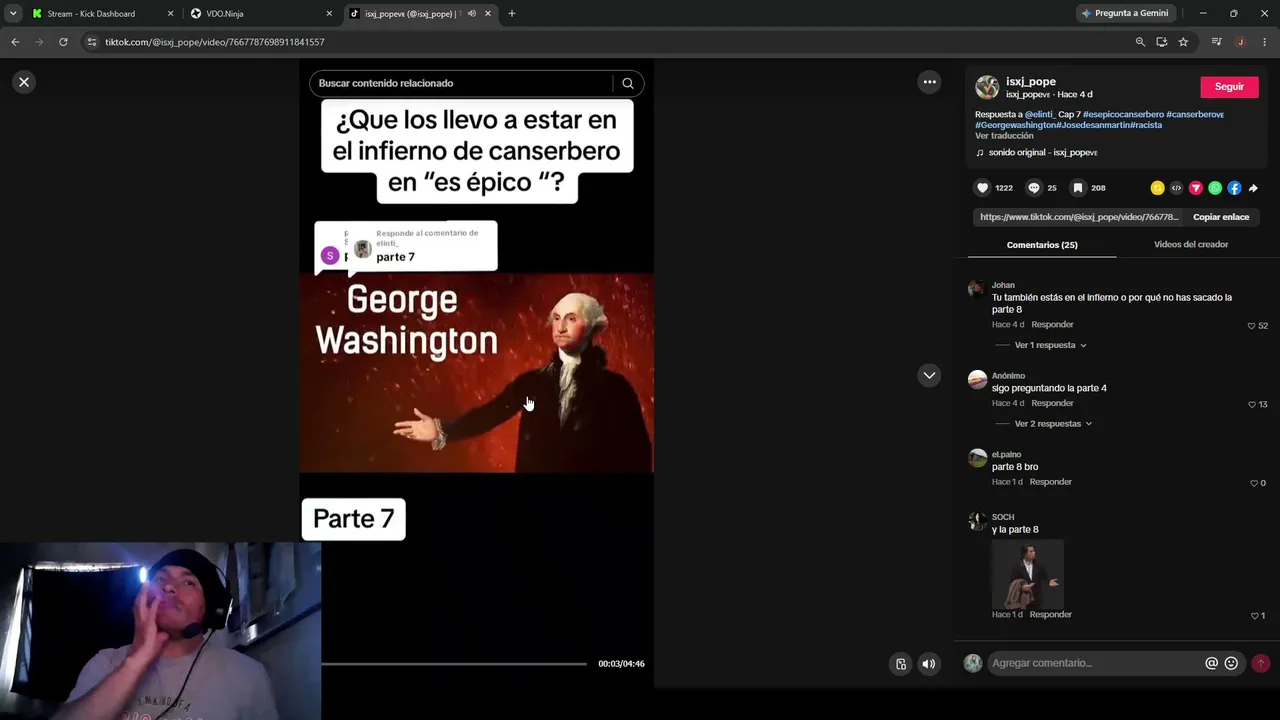Click the Agregar comentario input field
The height and width of the screenshot is (720, 1280).
click(x=1096, y=663)
